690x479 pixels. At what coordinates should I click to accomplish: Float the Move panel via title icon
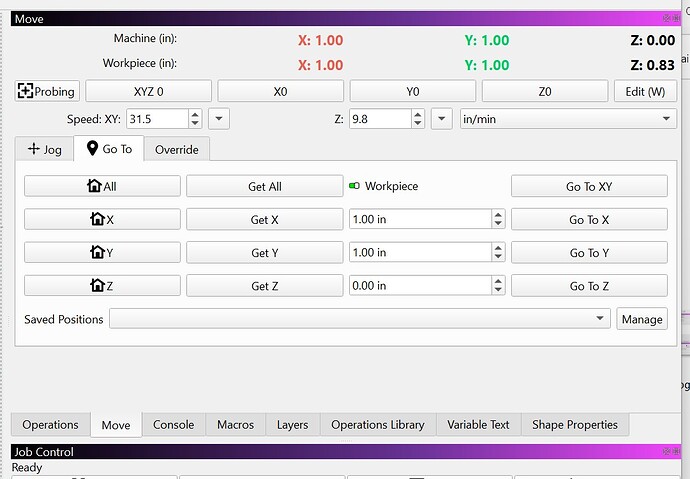(666, 18)
